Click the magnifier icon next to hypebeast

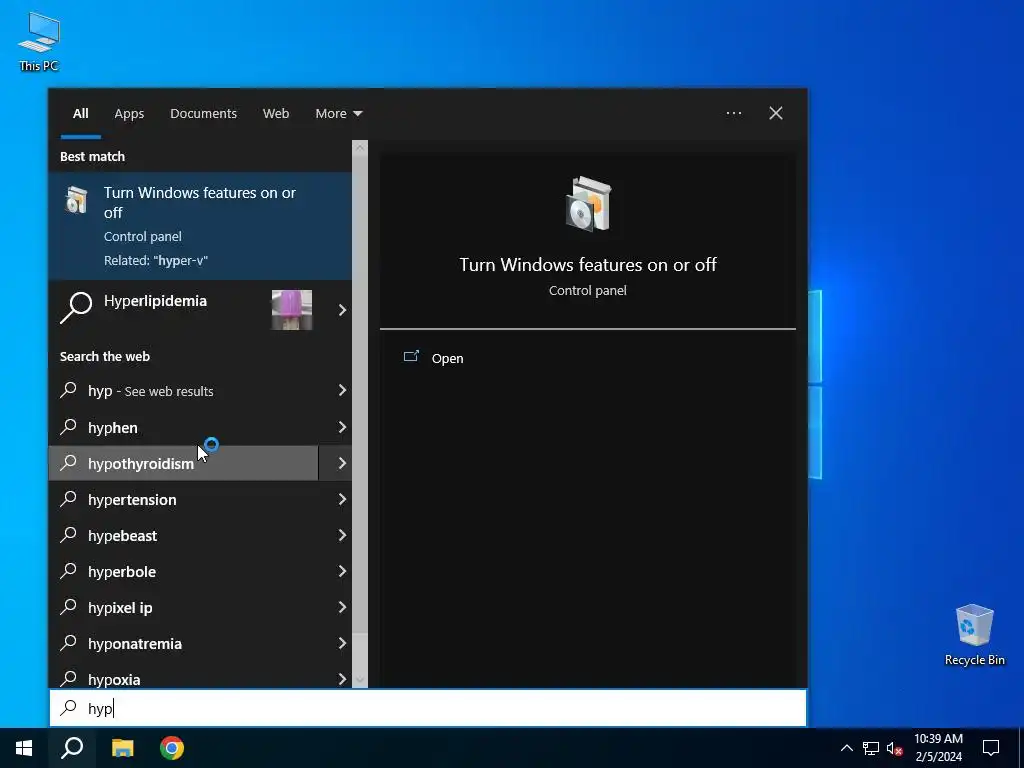pos(69,534)
